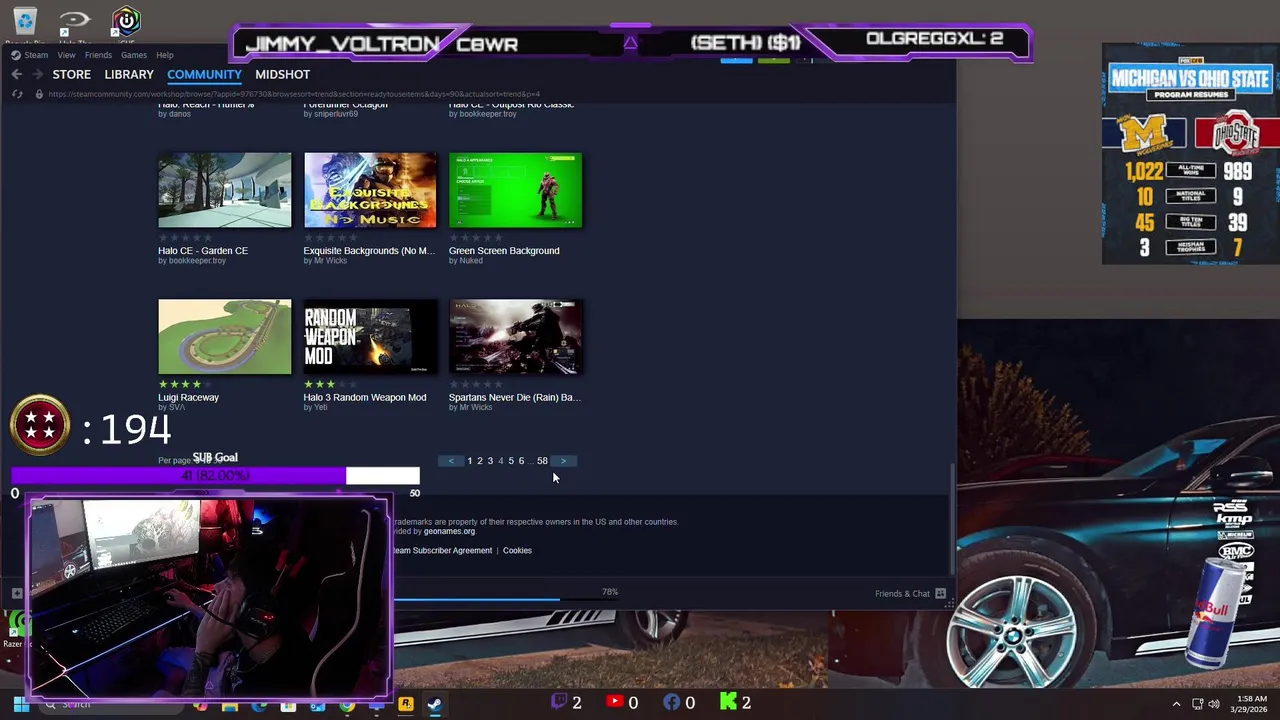Screen dimensions: 1280x720
Task: Go back with Steam's back arrow
Action: (17, 74)
